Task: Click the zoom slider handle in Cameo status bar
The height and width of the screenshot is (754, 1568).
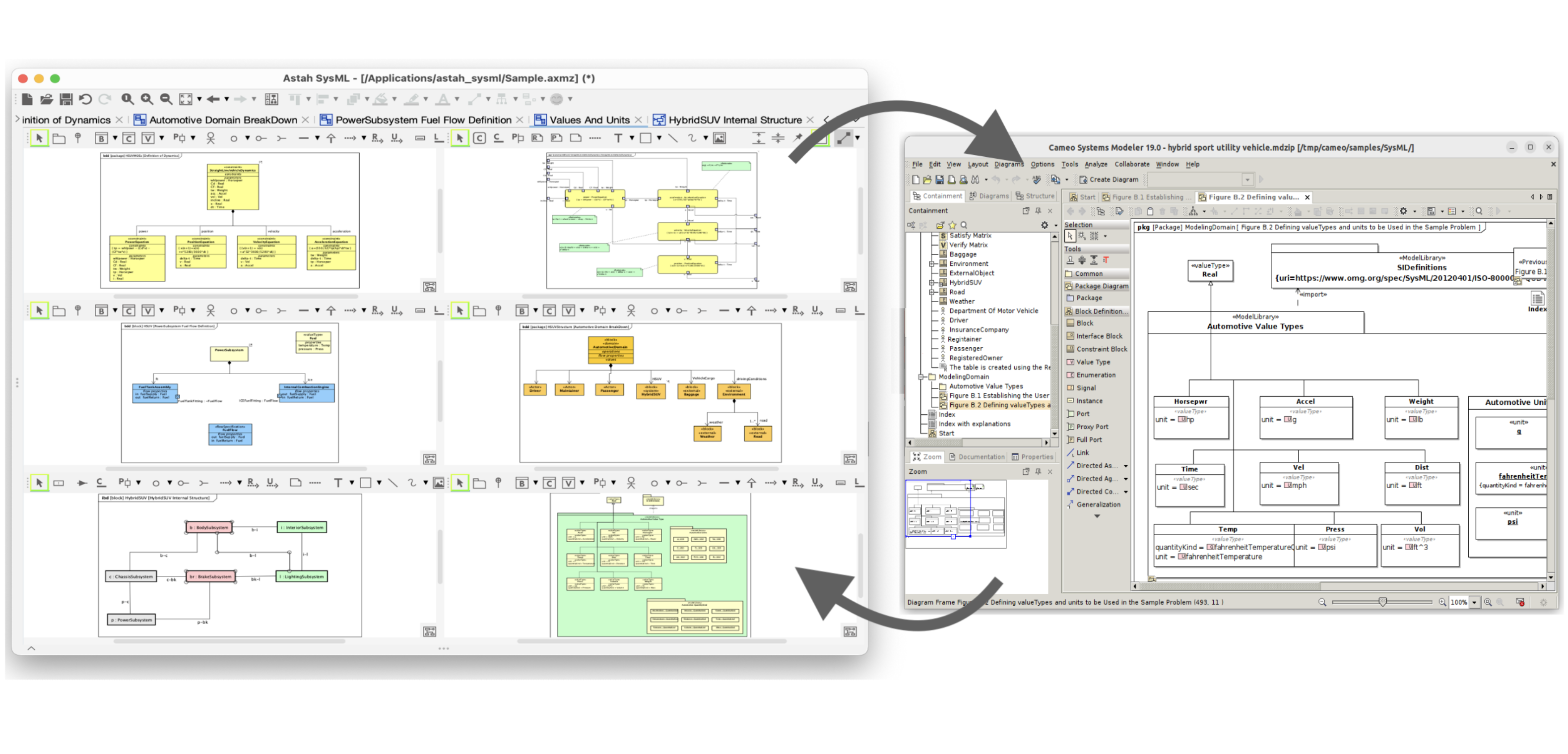Action: [x=1382, y=602]
